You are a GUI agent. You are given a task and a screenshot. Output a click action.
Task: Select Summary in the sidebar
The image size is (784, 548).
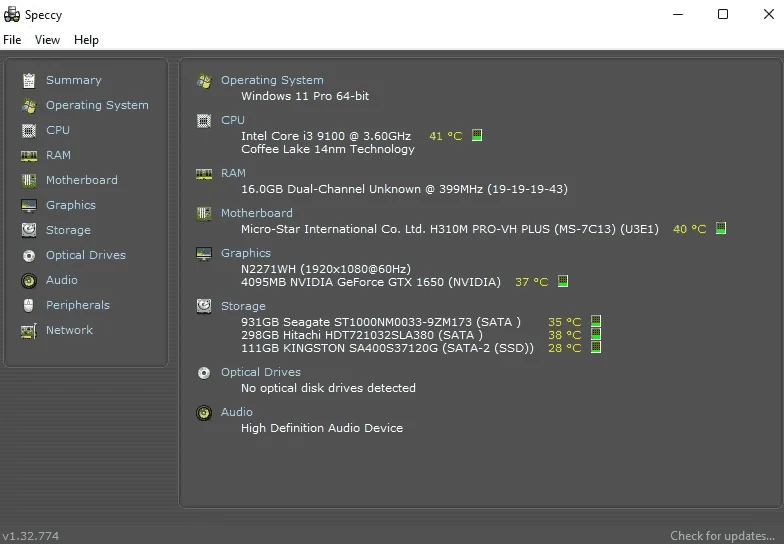74,80
